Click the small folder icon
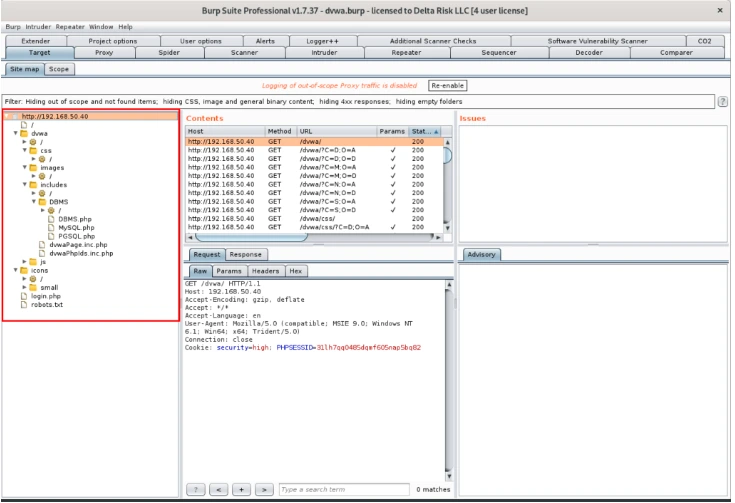735x503 pixels. tap(33, 287)
